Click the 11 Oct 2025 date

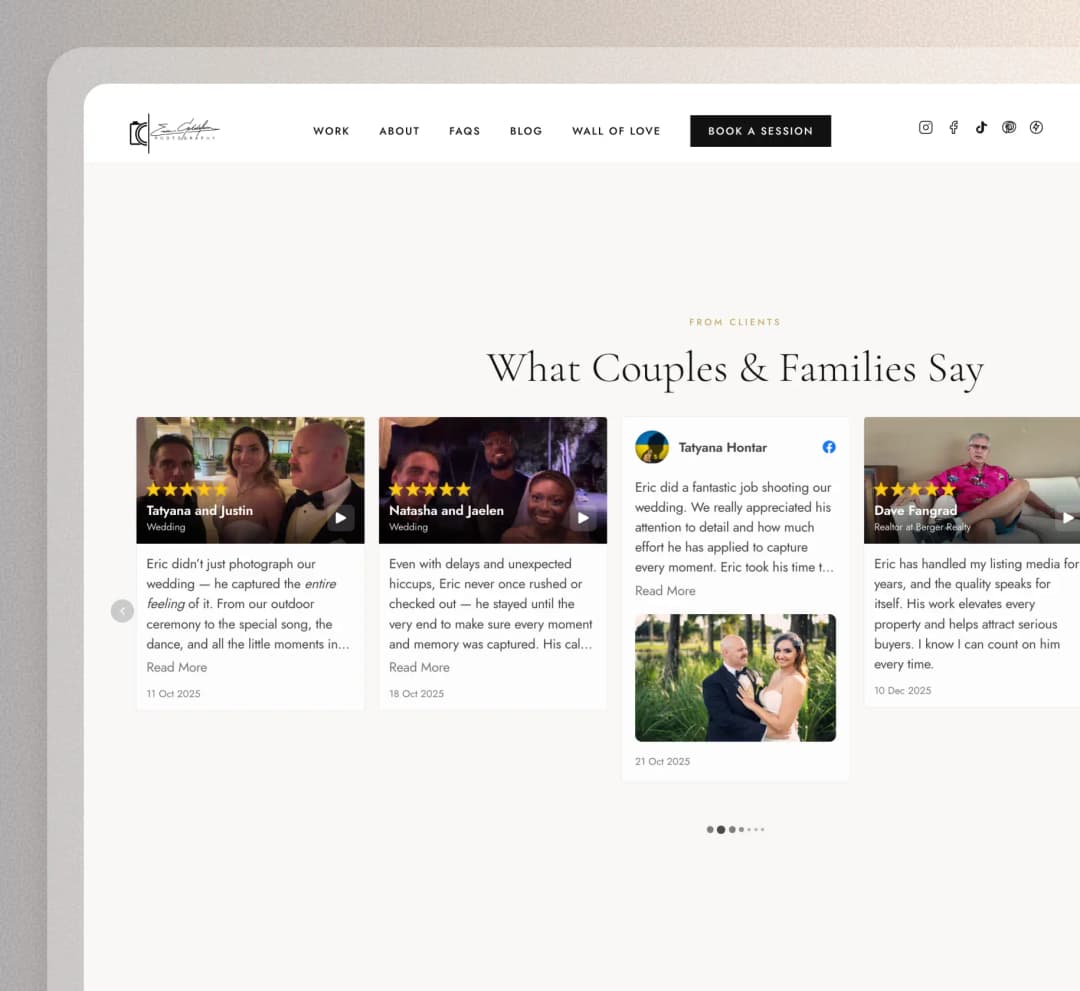(x=174, y=693)
